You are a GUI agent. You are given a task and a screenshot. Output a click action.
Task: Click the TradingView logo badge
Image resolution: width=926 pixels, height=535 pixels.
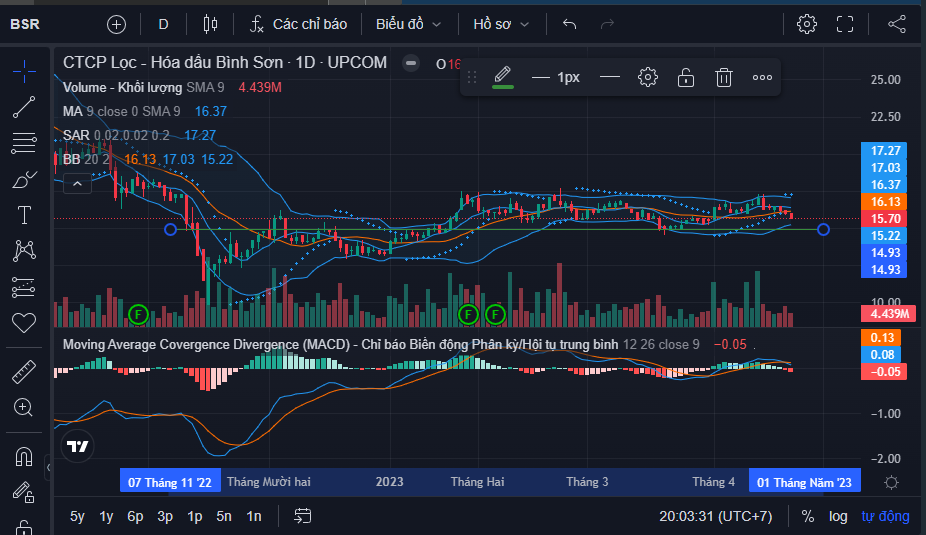pyautogui.click(x=78, y=446)
